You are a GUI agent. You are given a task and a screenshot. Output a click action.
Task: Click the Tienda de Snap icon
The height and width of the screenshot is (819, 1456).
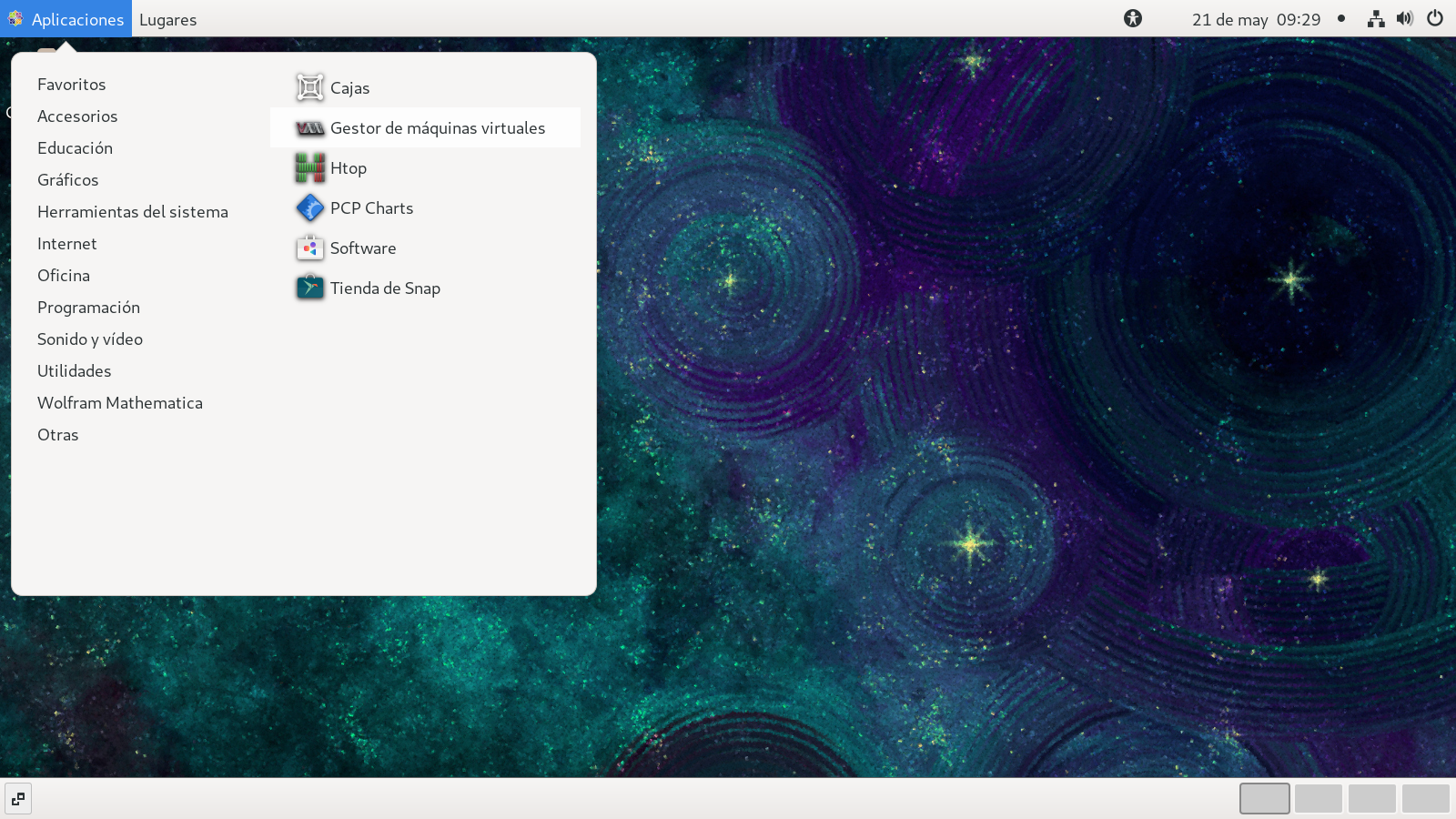pyautogui.click(x=309, y=288)
